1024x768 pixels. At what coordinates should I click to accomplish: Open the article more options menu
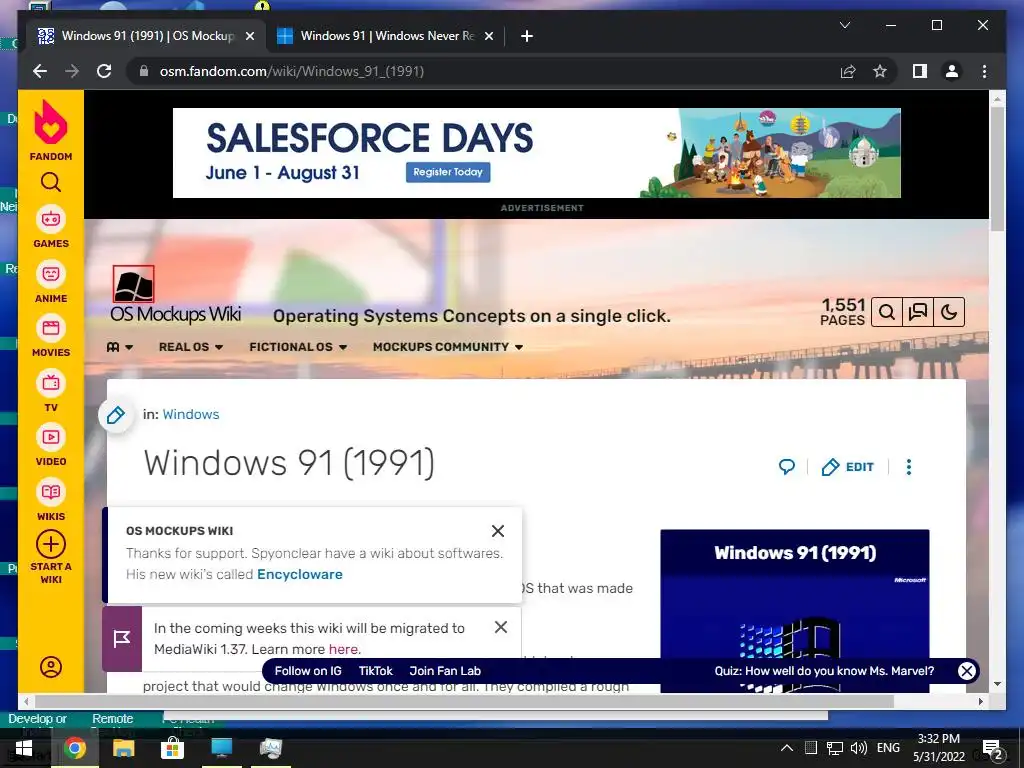[908, 467]
